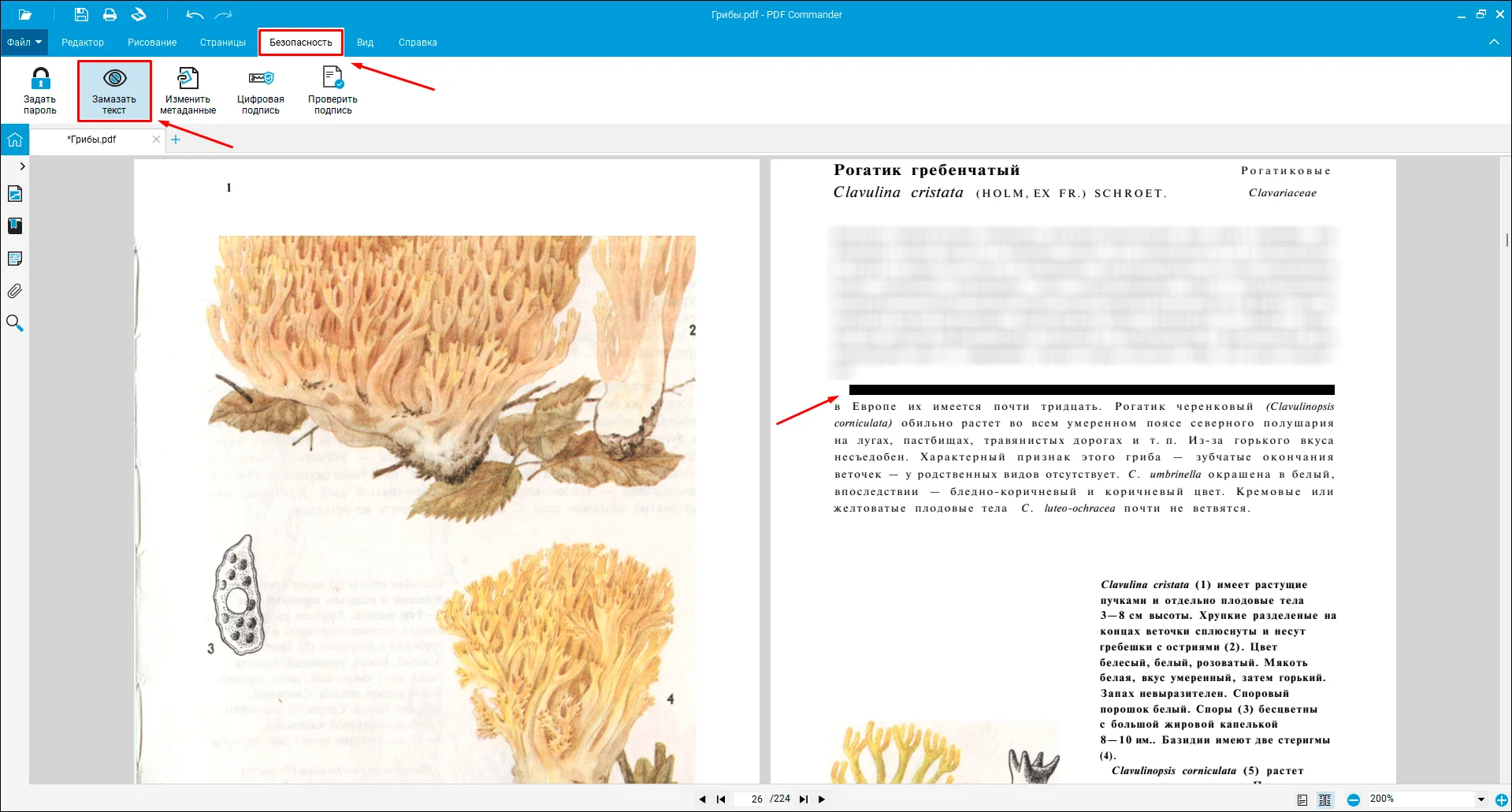Click latin name "Clavulina cristata" in heading

pyautogui.click(x=898, y=192)
